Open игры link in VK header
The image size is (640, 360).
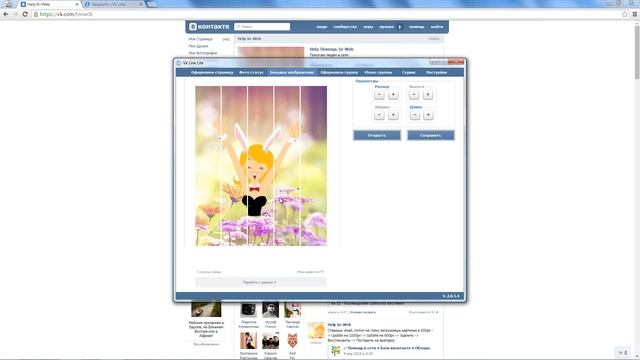[x=368, y=27]
